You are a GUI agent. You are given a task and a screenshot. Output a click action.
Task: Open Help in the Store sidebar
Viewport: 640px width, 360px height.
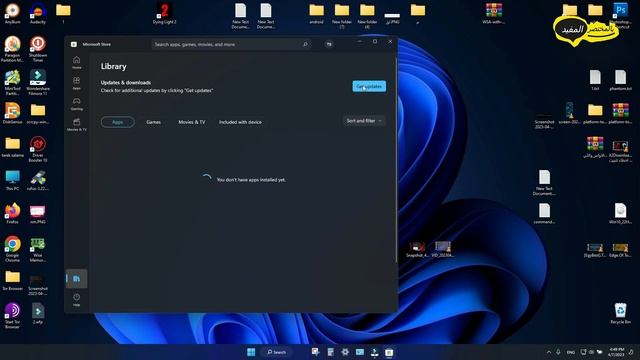pyautogui.click(x=76, y=300)
